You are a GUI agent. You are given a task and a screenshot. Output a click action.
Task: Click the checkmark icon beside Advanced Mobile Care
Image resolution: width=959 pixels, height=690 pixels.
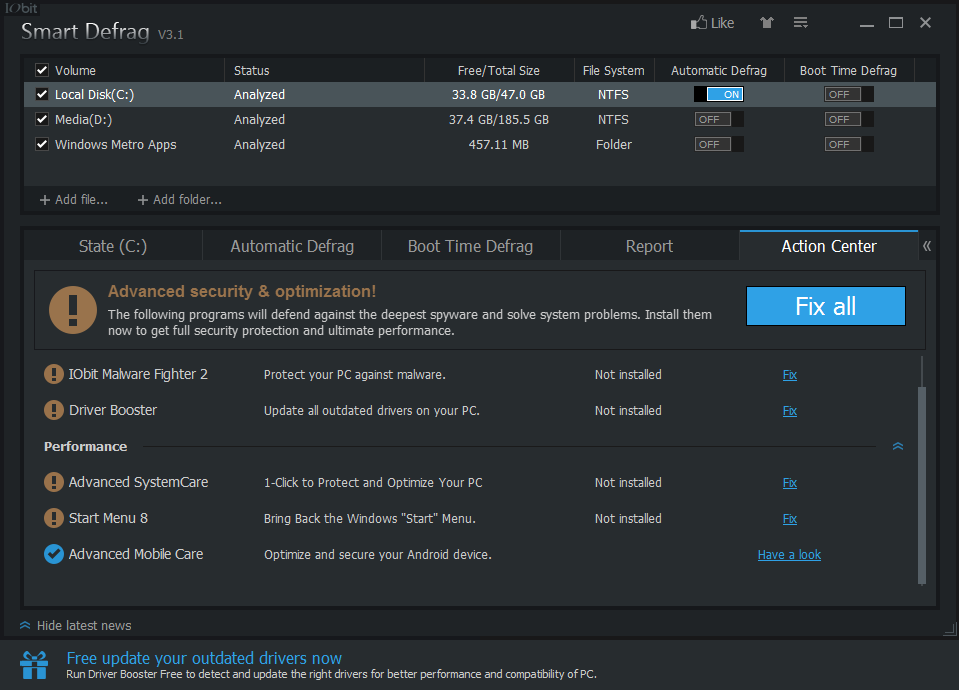[54, 554]
